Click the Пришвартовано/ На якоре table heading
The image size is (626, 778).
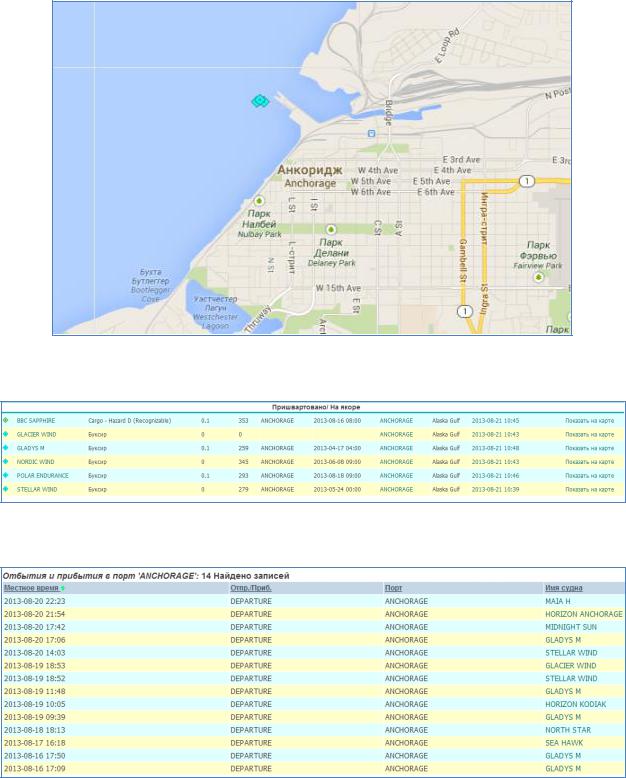point(316,407)
